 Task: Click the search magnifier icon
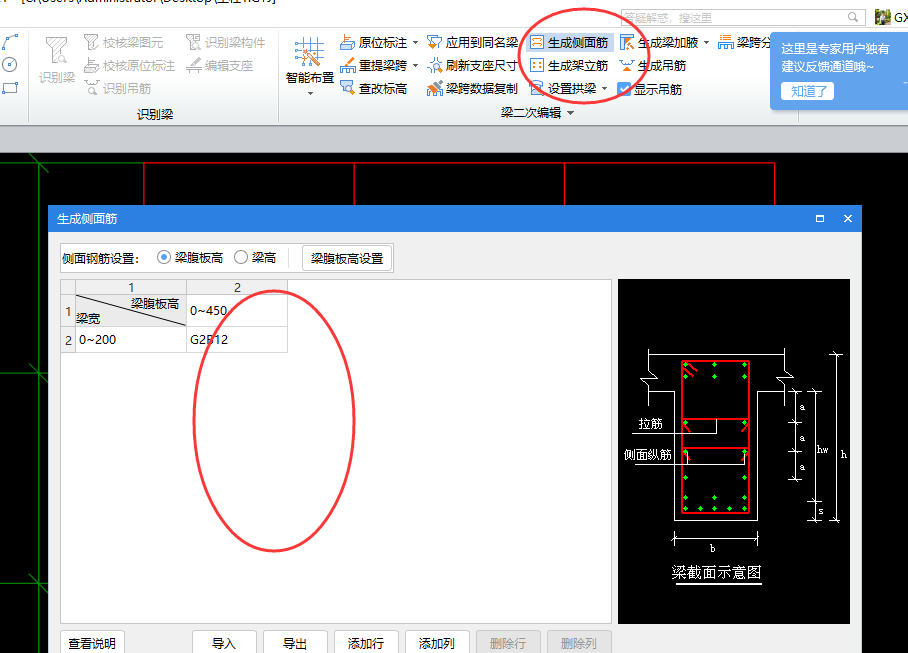[853, 17]
